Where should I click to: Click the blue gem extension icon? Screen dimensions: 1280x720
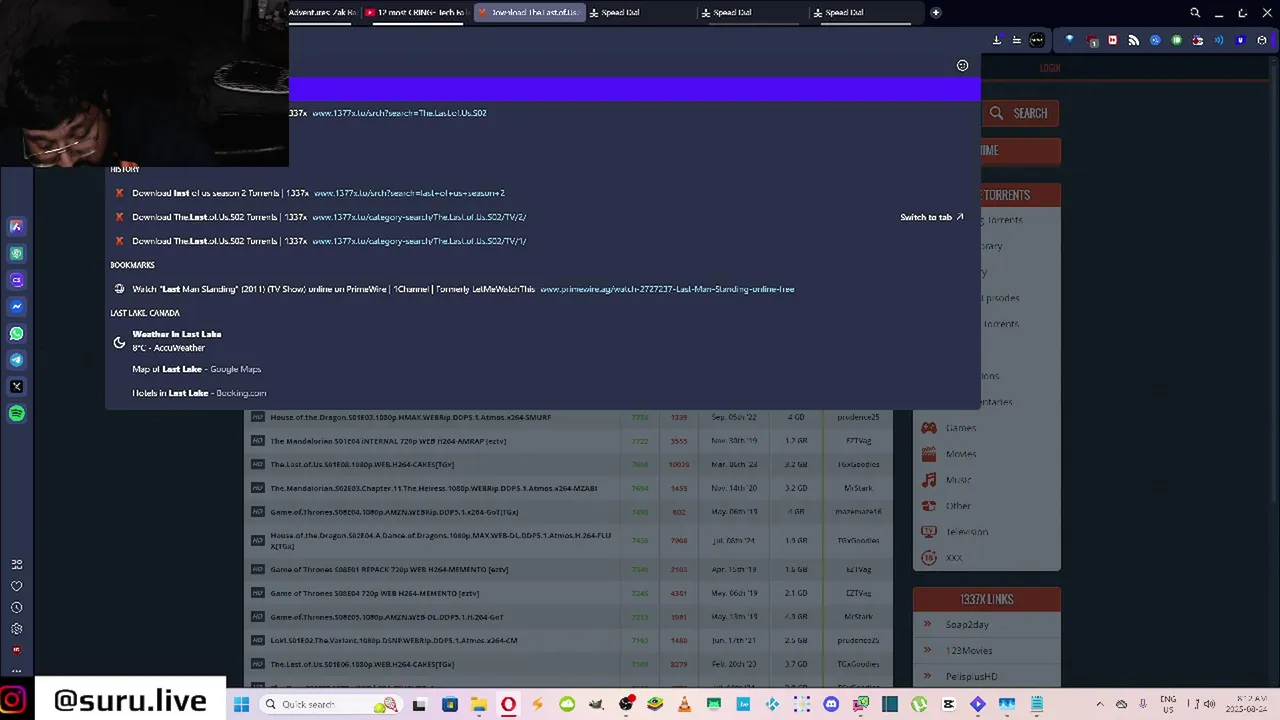point(1069,40)
